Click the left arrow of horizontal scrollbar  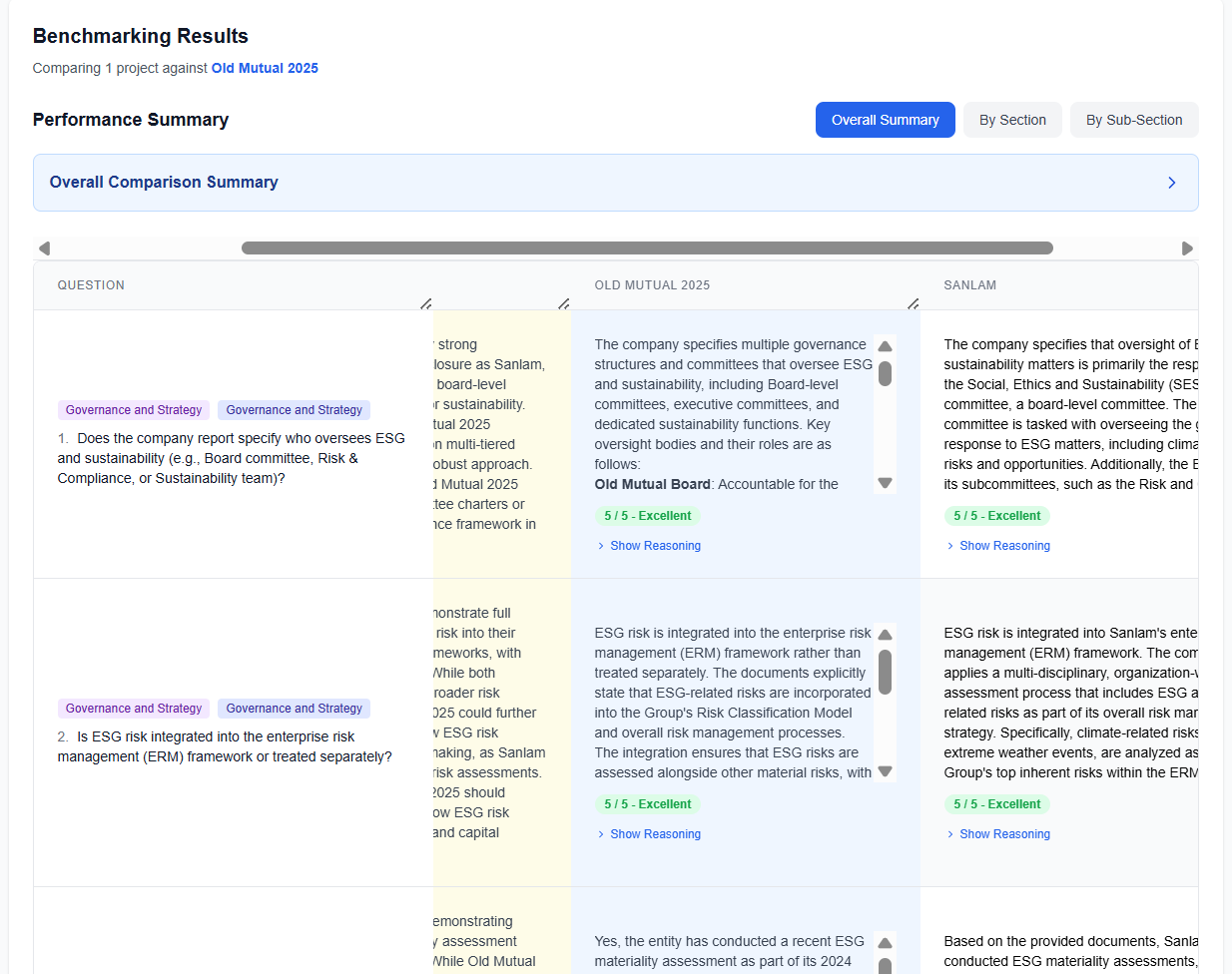pyautogui.click(x=44, y=248)
